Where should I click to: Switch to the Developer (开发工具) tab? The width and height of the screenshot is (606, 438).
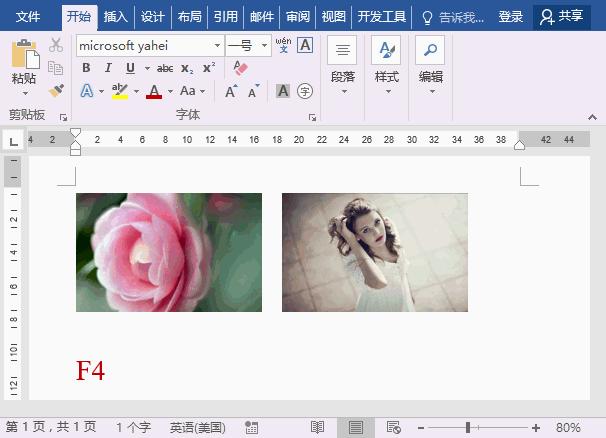381,17
